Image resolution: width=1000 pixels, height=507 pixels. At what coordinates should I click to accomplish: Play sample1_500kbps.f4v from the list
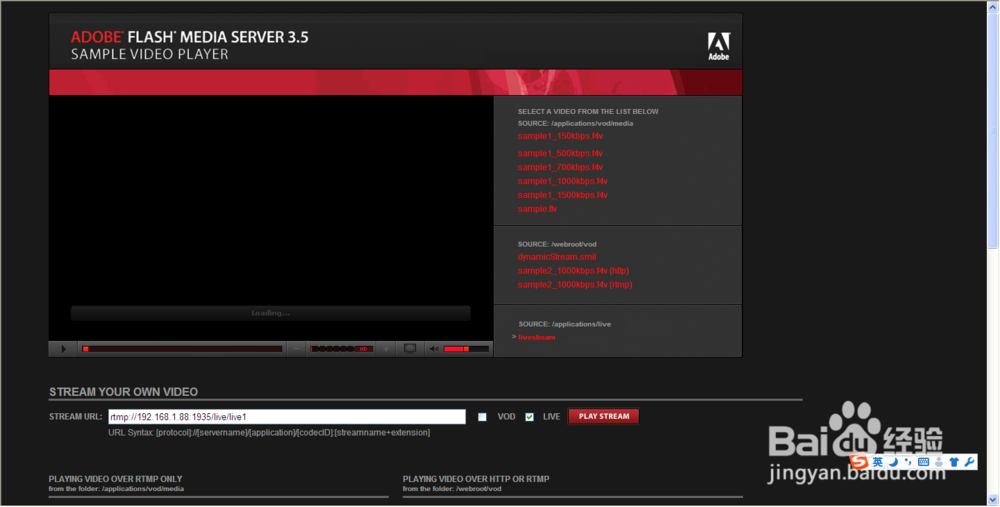[560, 154]
